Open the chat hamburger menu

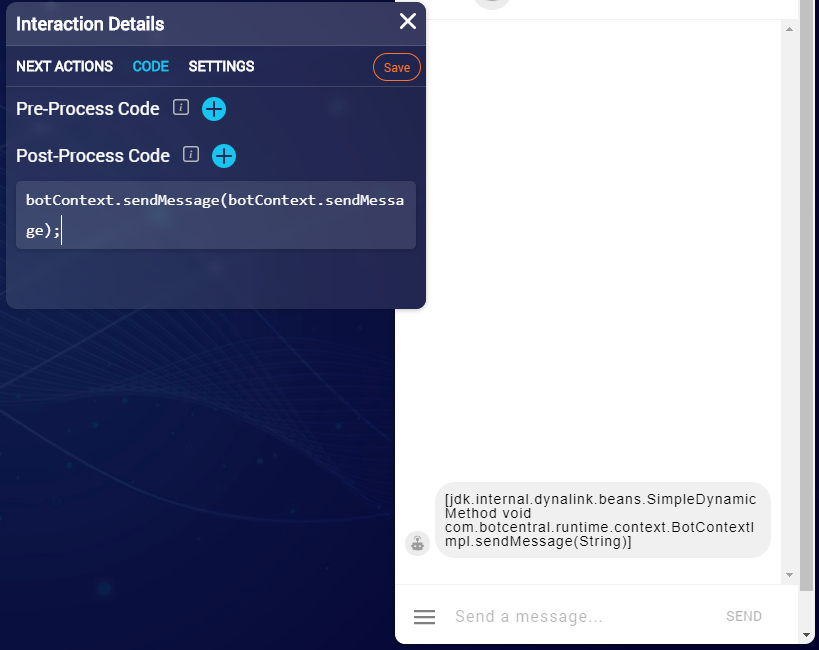[424, 617]
